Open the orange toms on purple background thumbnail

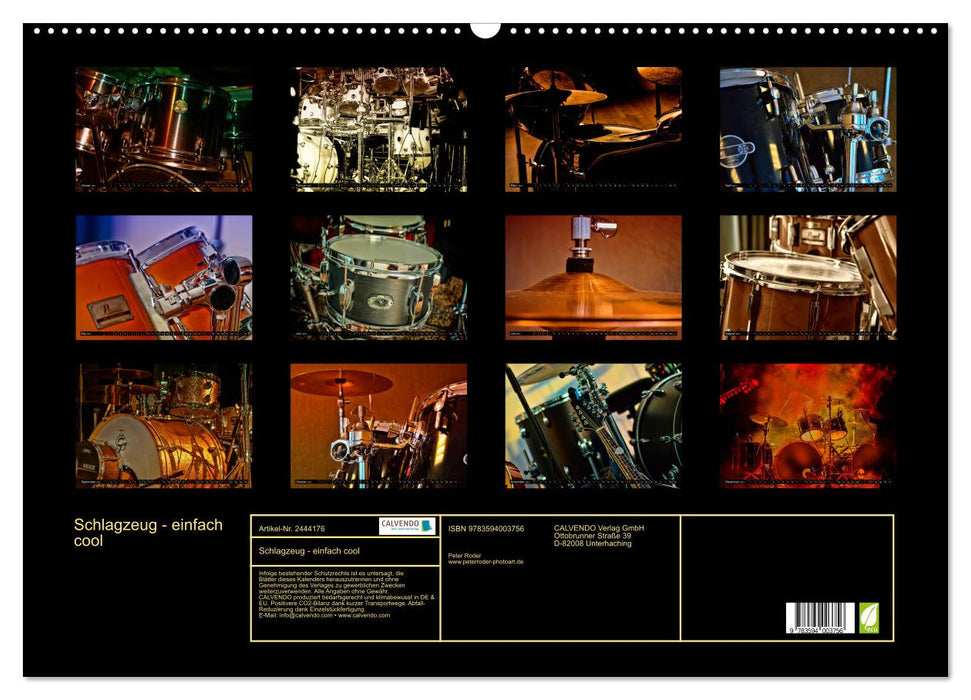point(164,278)
